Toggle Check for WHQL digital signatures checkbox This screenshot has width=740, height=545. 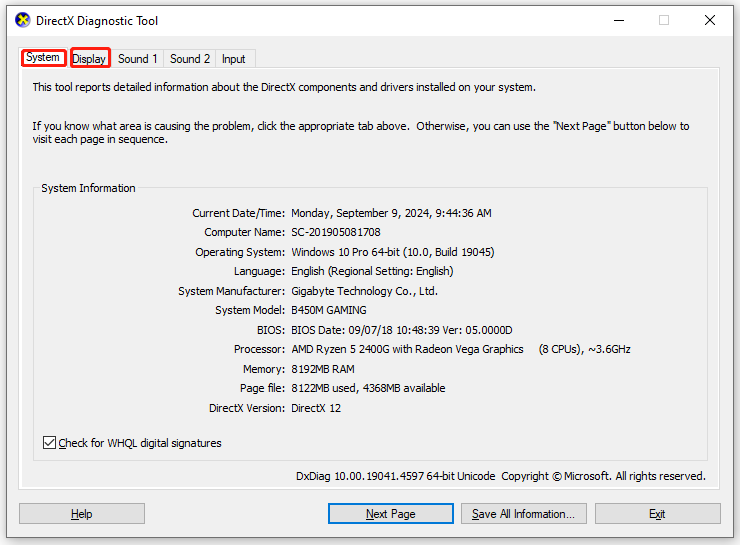tap(50, 443)
